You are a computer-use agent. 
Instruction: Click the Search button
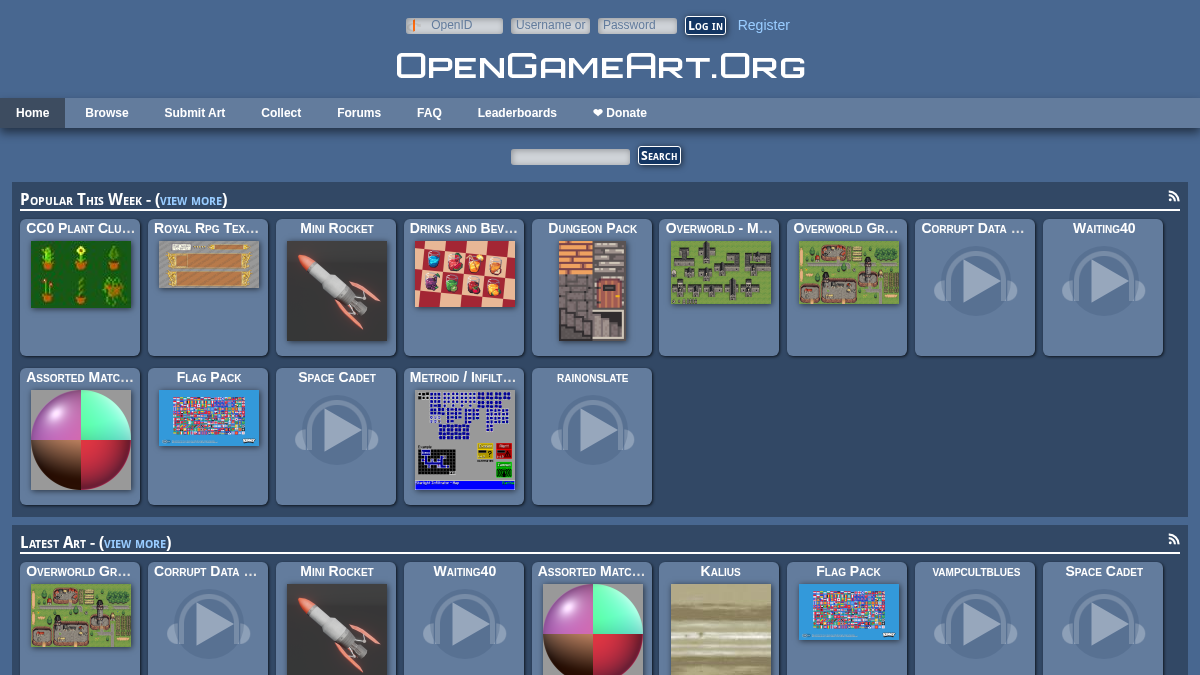coord(659,155)
